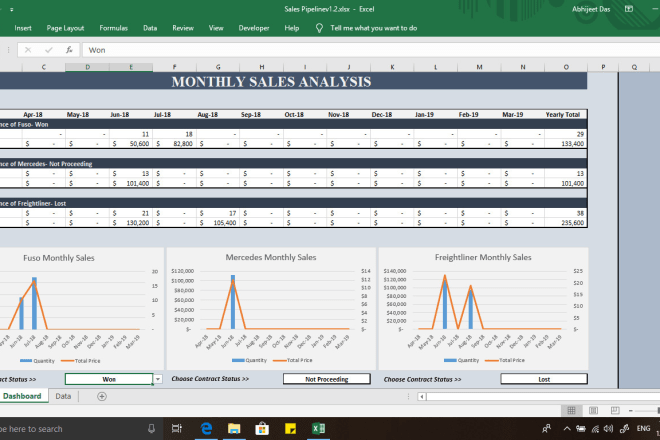Click the volume speaker tray icon
This screenshot has height=440, width=660.
pyautogui.click(x=608, y=429)
